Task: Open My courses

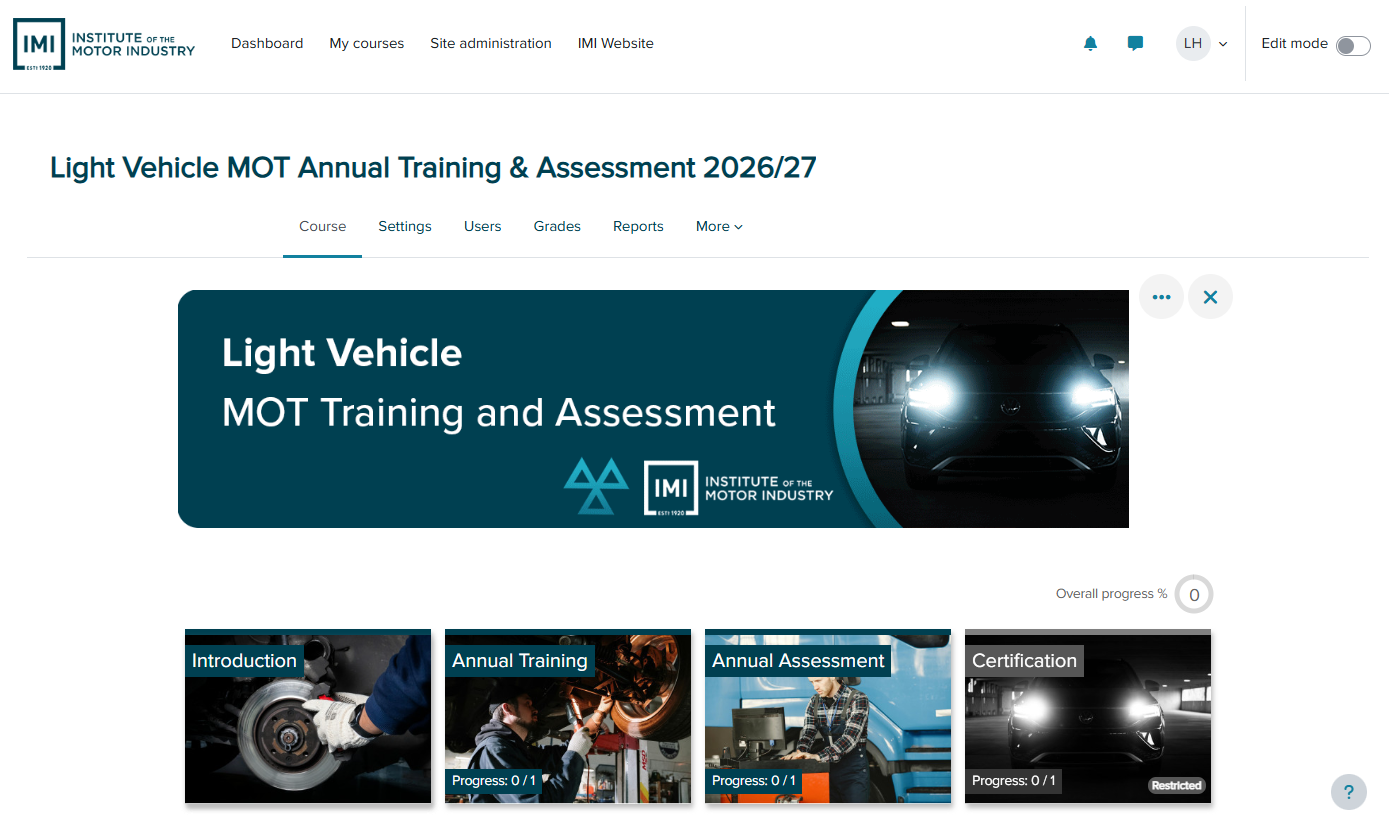Action: click(367, 44)
